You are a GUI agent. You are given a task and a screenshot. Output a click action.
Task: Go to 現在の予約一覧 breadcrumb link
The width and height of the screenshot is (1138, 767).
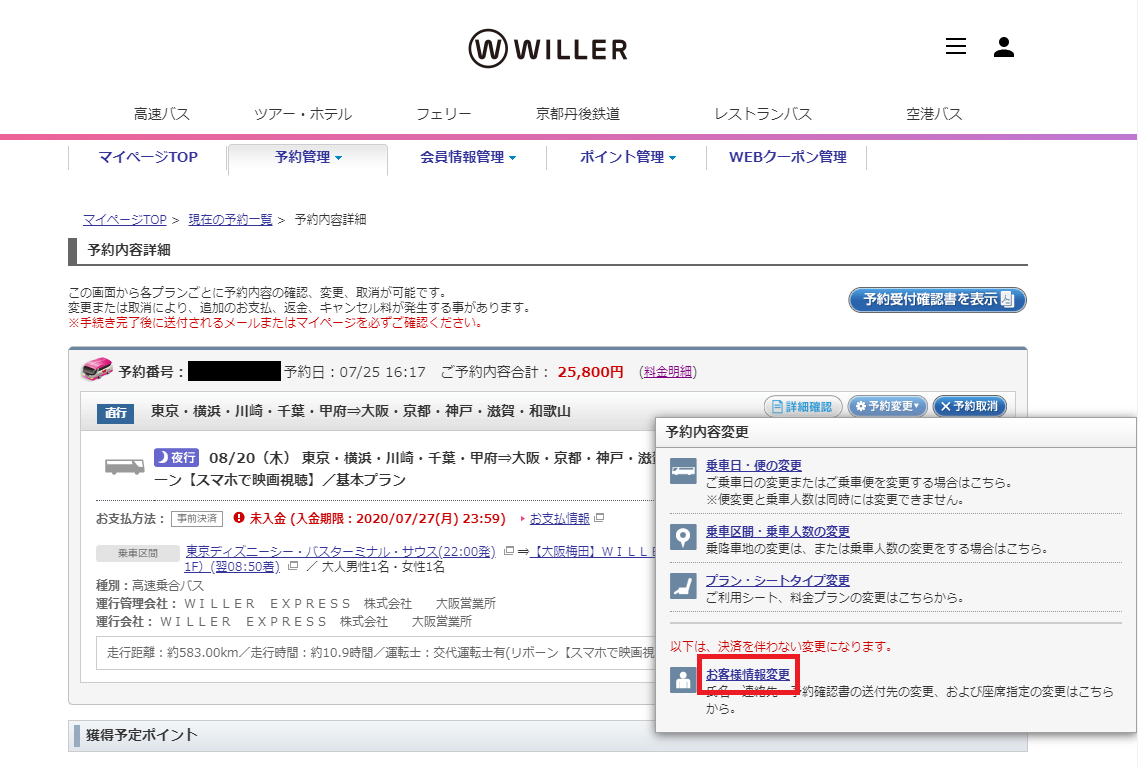(230, 220)
